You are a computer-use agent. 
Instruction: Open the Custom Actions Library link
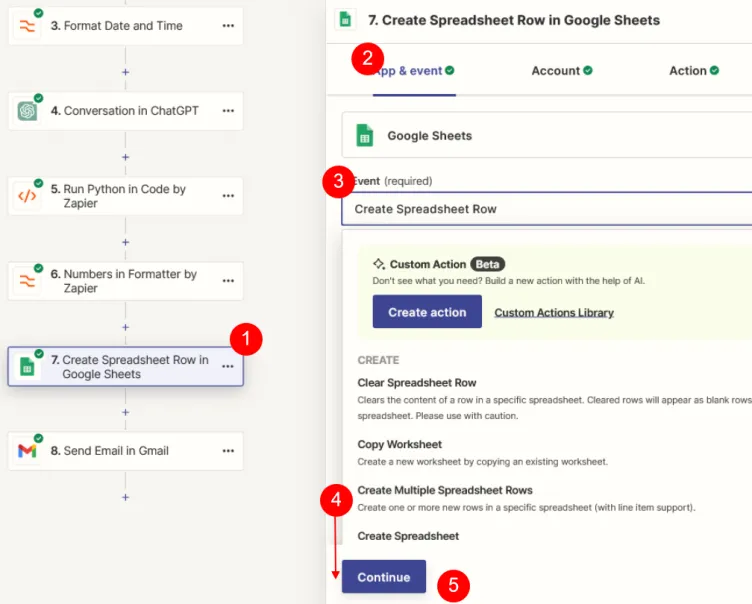click(x=554, y=313)
